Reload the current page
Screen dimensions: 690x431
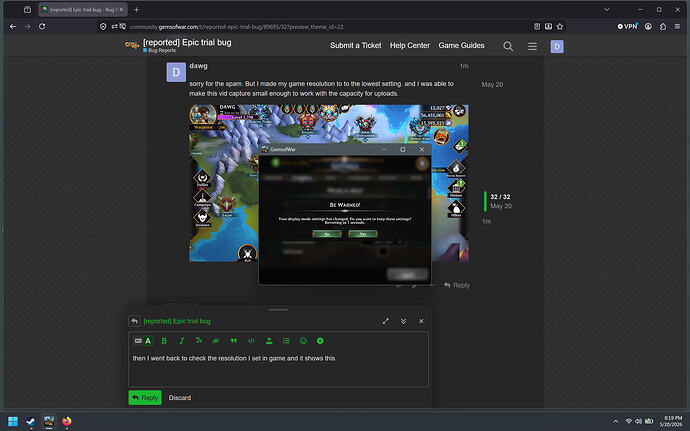click(x=42, y=26)
